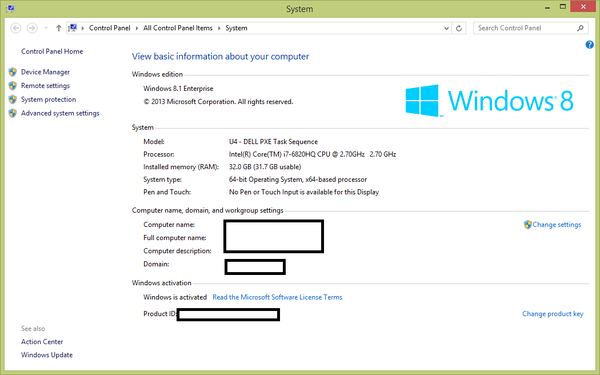Click the computer icon in address bar
The height and width of the screenshot is (375, 600).
coord(72,28)
